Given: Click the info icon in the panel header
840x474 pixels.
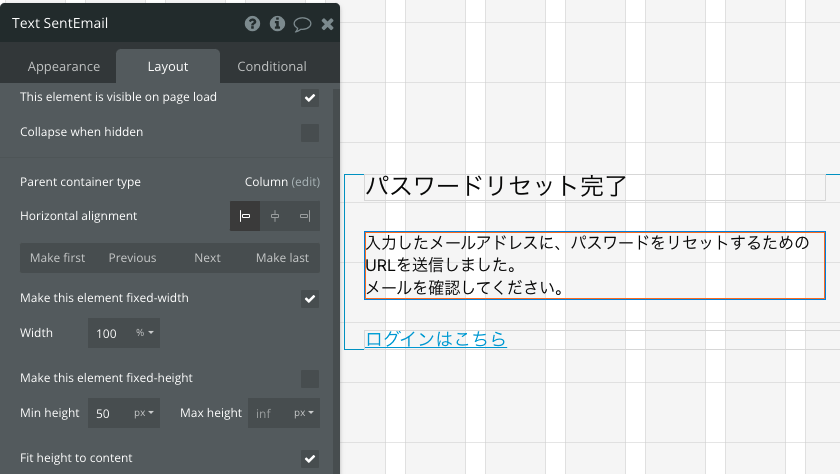Looking at the screenshot, I should [277, 24].
